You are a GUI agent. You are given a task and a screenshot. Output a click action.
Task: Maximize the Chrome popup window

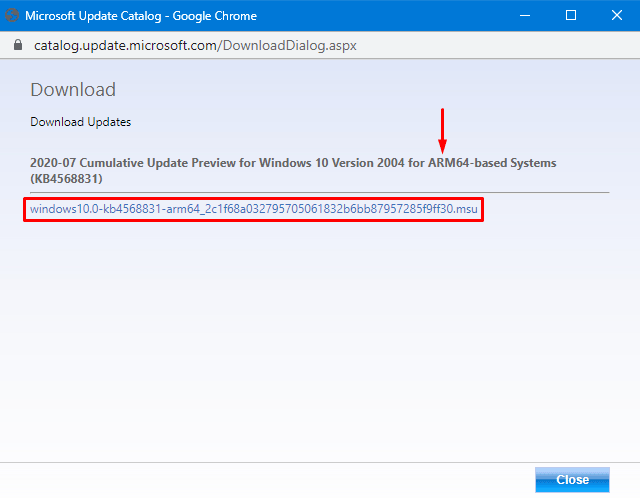click(570, 16)
